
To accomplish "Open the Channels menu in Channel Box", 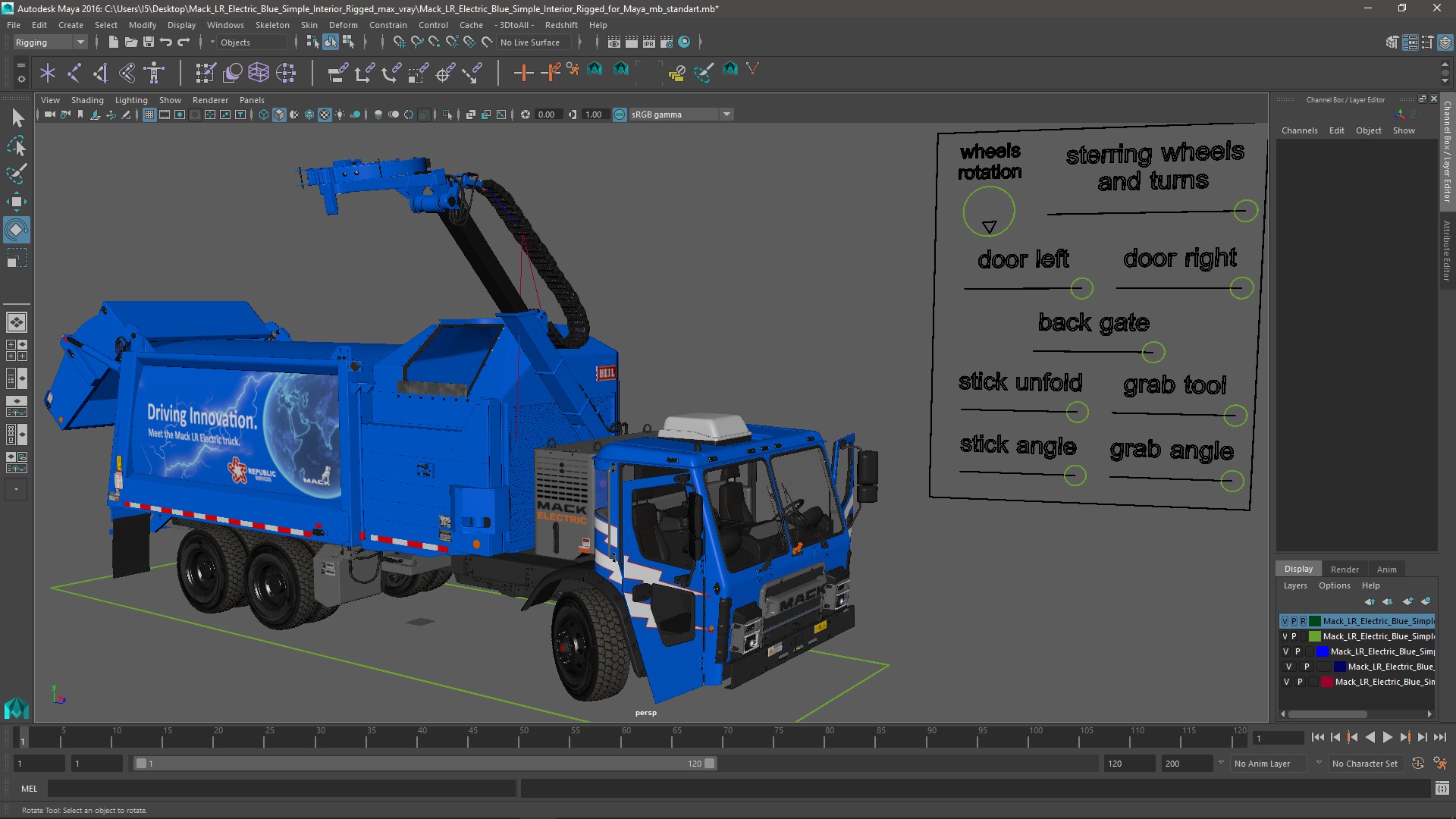I will click(1299, 130).
